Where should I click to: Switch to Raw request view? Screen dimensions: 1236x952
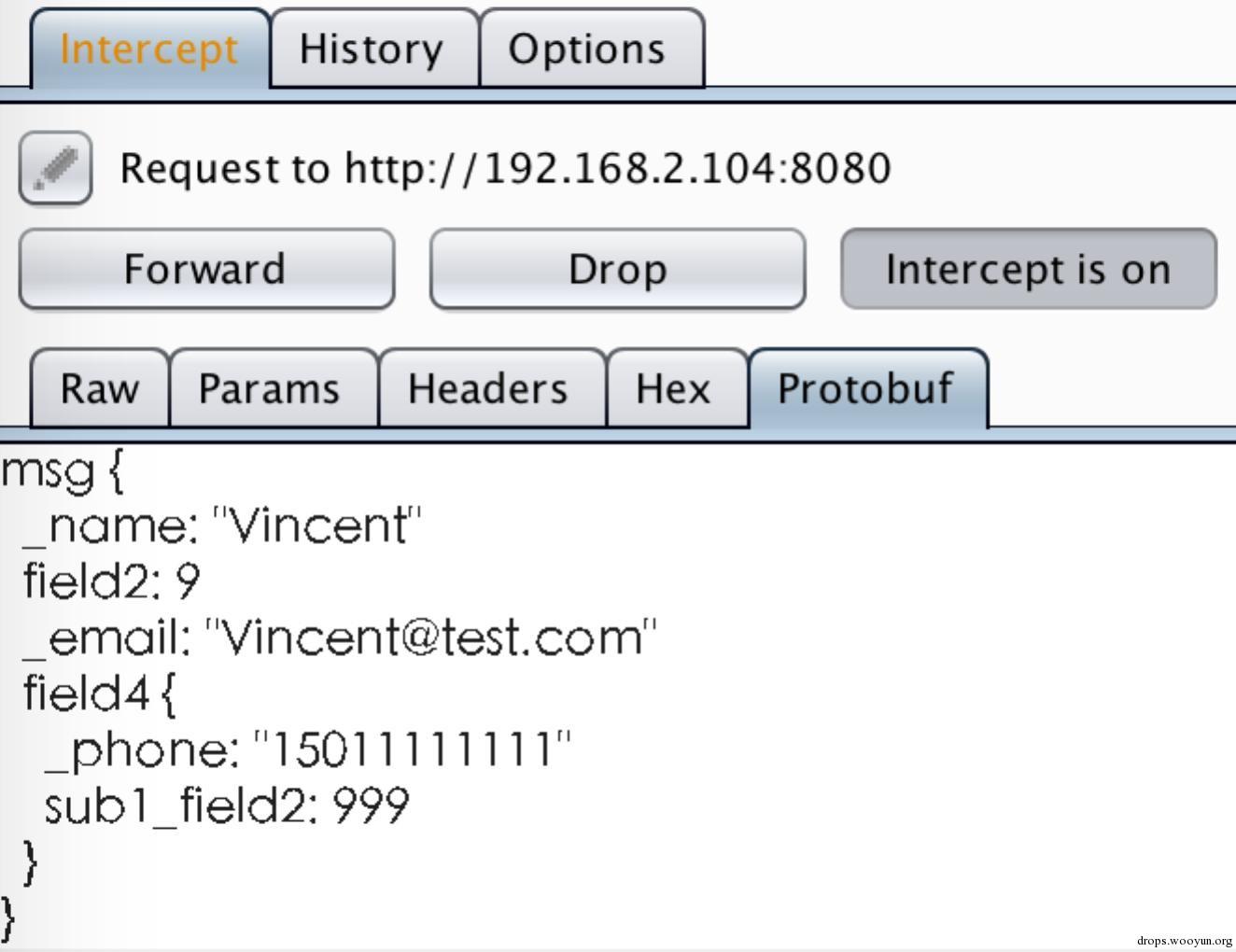[99, 389]
